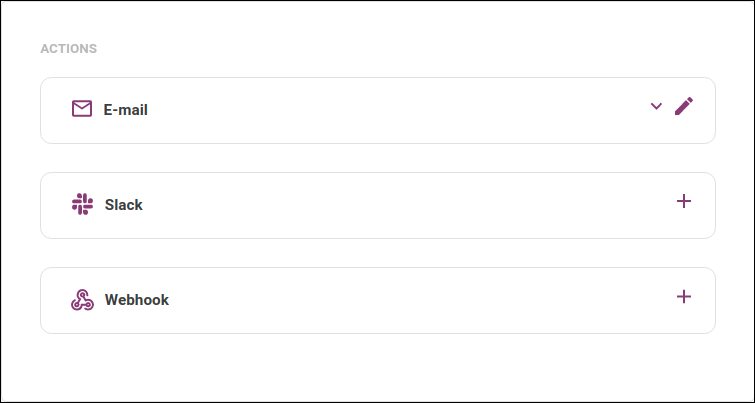Screen dimensions: 755x403
Task: Click the Webhook action label
Action: (137, 300)
